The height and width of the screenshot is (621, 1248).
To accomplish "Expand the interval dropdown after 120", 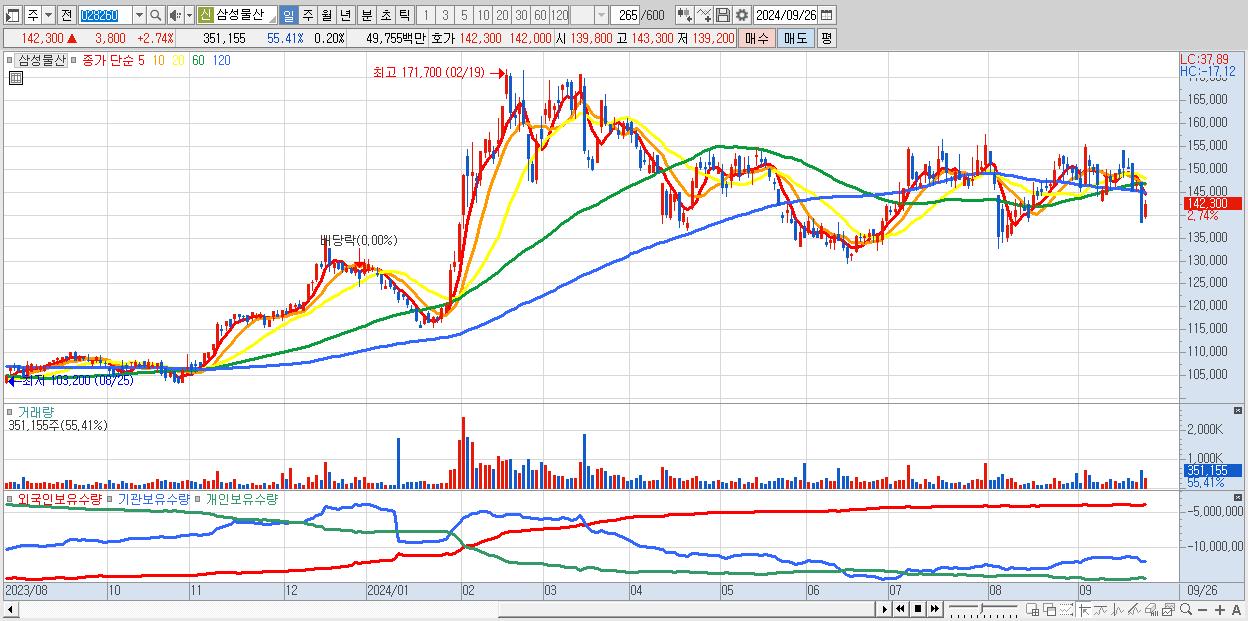I will coord(601,15).
